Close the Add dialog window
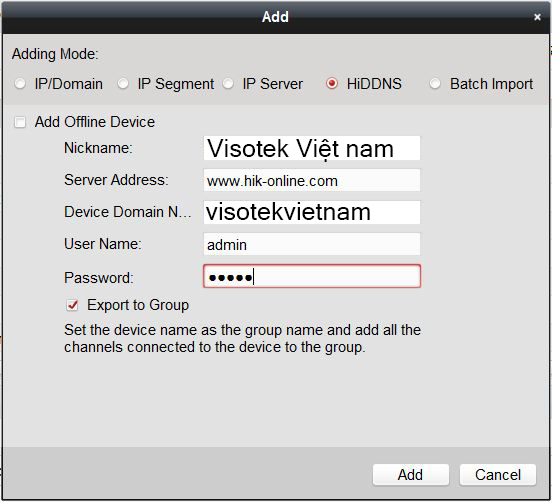The width and height of the screenshot is (552, 502). [x=537, y=17]
